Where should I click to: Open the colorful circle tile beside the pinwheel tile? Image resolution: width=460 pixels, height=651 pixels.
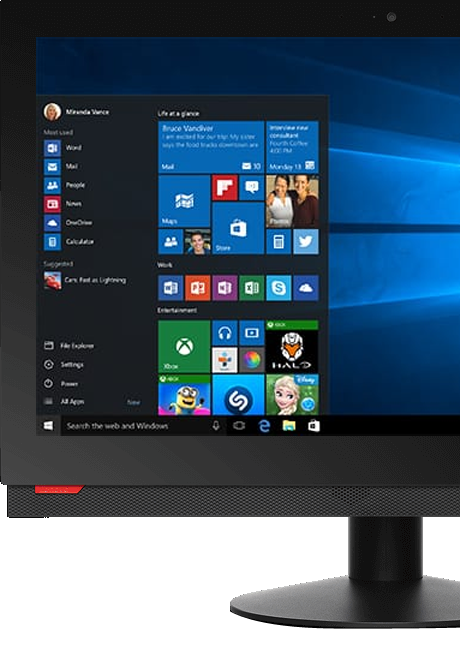(252, 360)
